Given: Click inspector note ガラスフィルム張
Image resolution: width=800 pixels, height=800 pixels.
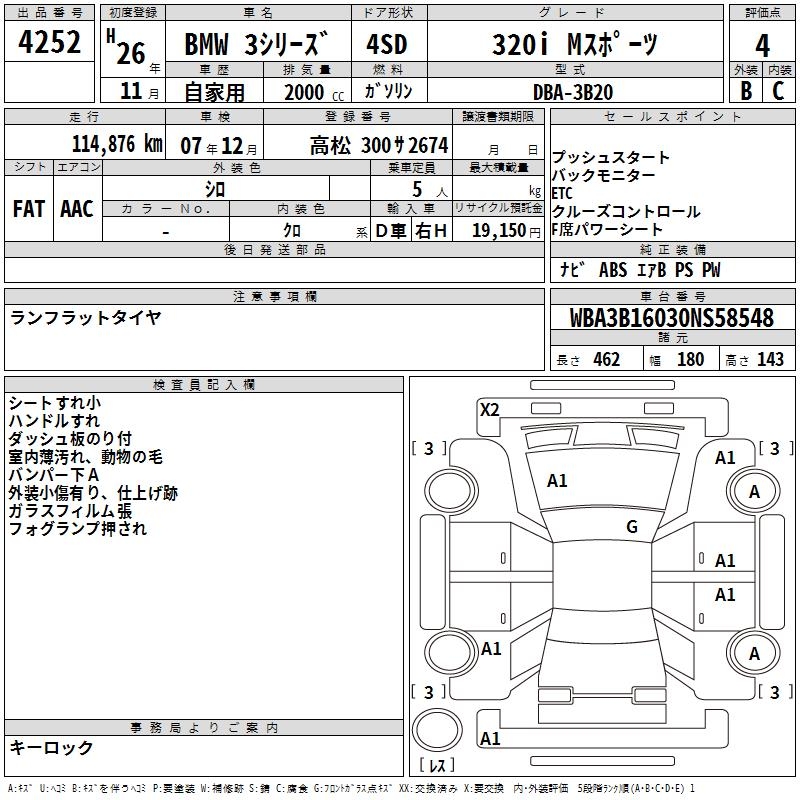Looking at the screenshot, I should tap(70, 511).
